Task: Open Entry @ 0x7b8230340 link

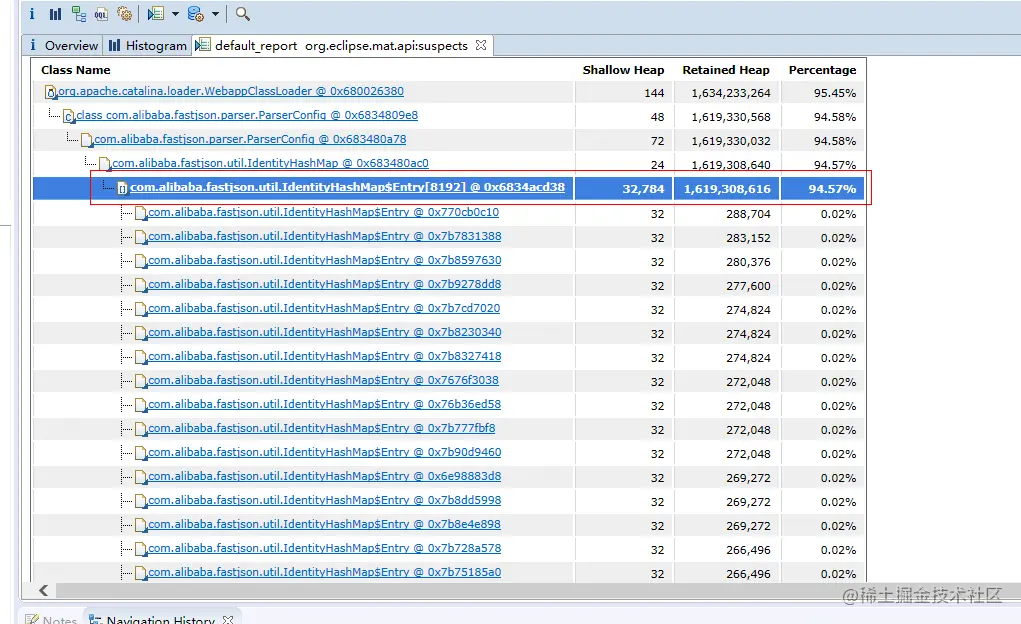Action: coord(325,333)
